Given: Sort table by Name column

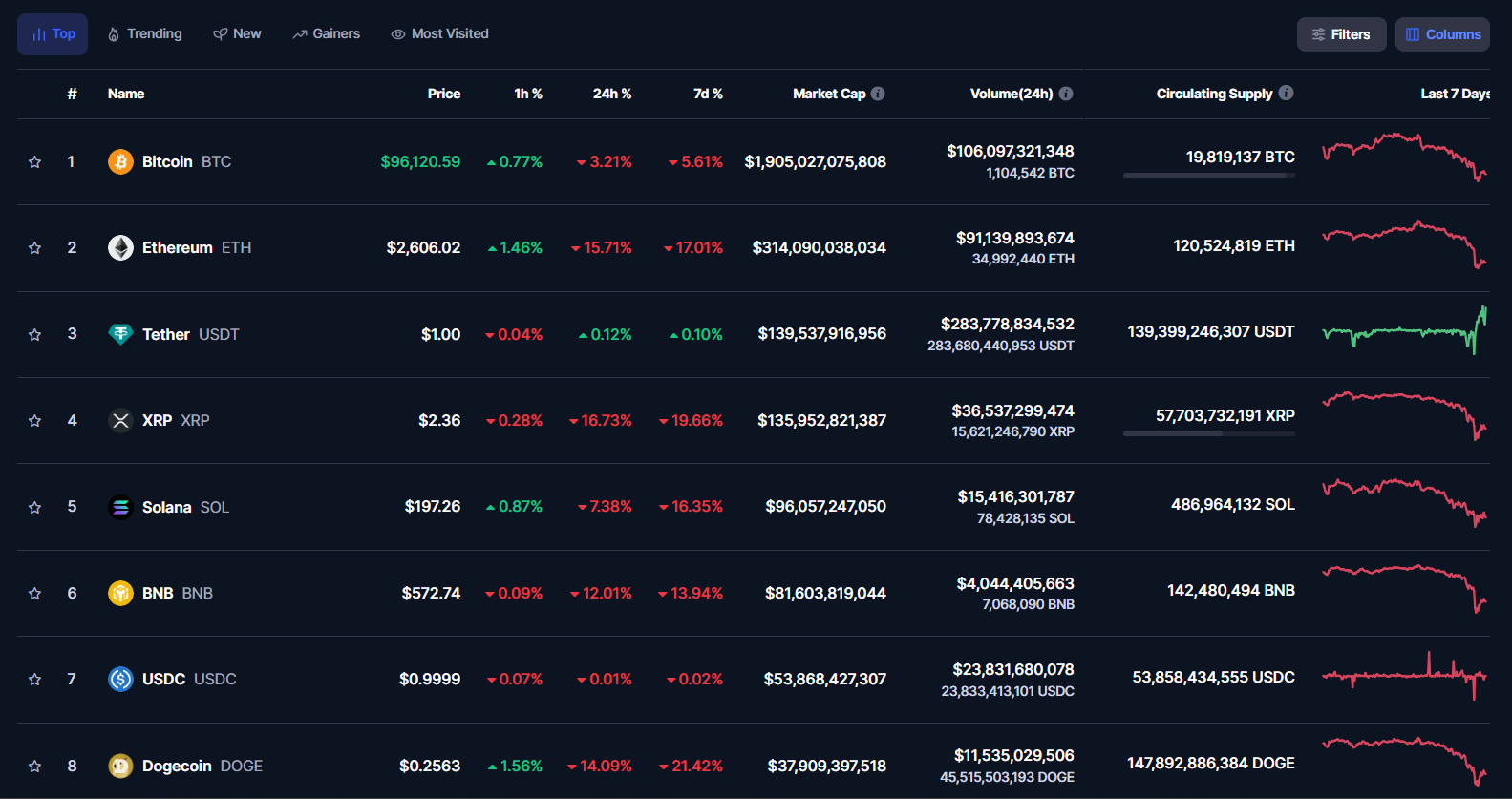Looking at the screenshot, I should pyautogui.click(x=126, y=94).
